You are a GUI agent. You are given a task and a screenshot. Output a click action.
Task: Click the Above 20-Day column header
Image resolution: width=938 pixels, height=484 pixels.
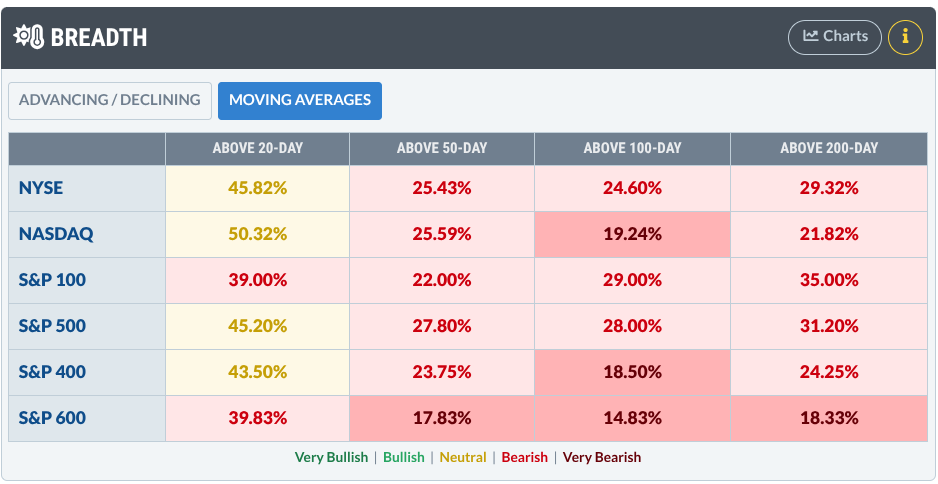[257, 148]
